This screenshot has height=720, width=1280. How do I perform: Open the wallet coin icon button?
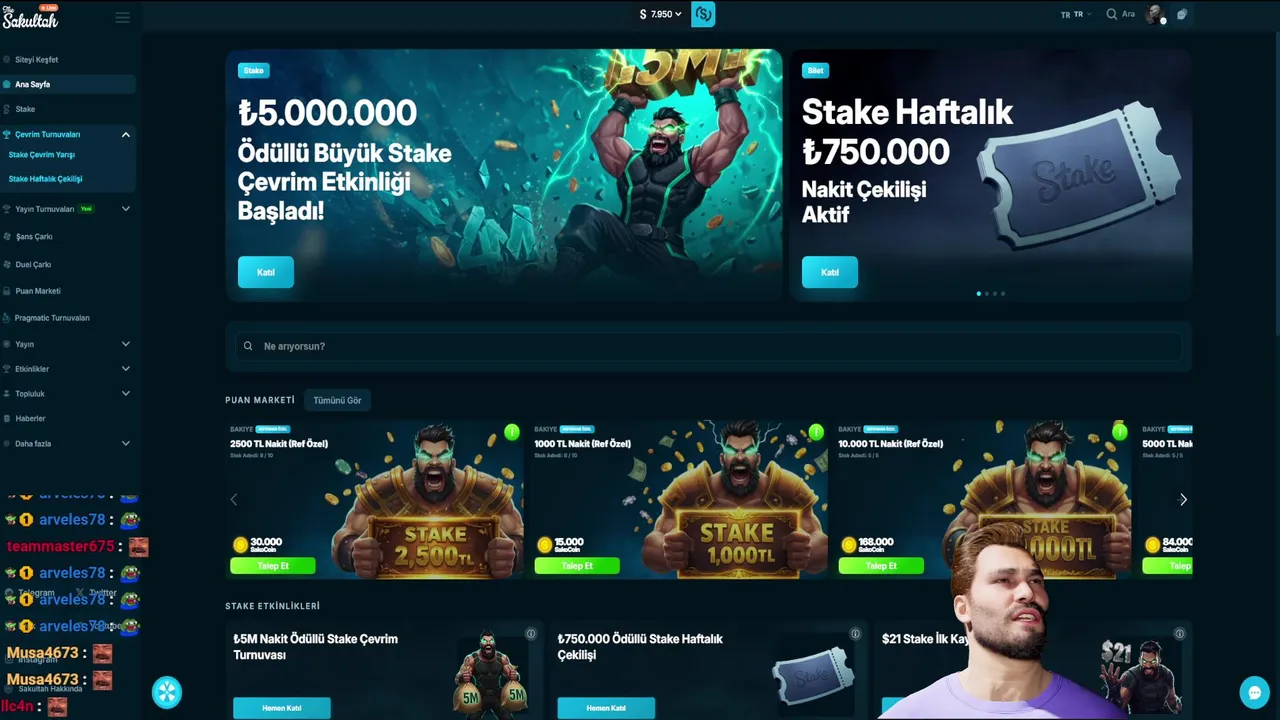703,14
